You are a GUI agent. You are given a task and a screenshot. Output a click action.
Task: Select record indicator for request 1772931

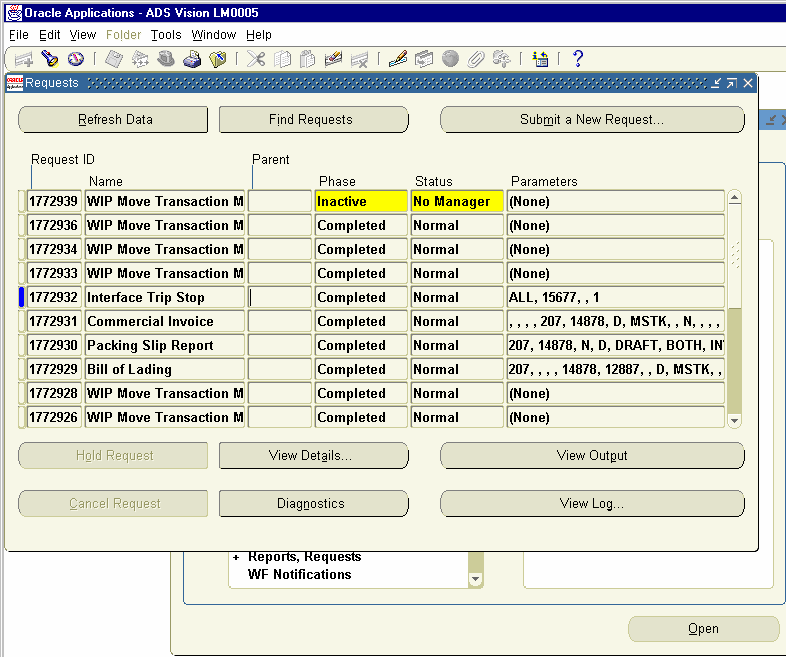pyautogui.click(x=22, y=321)
